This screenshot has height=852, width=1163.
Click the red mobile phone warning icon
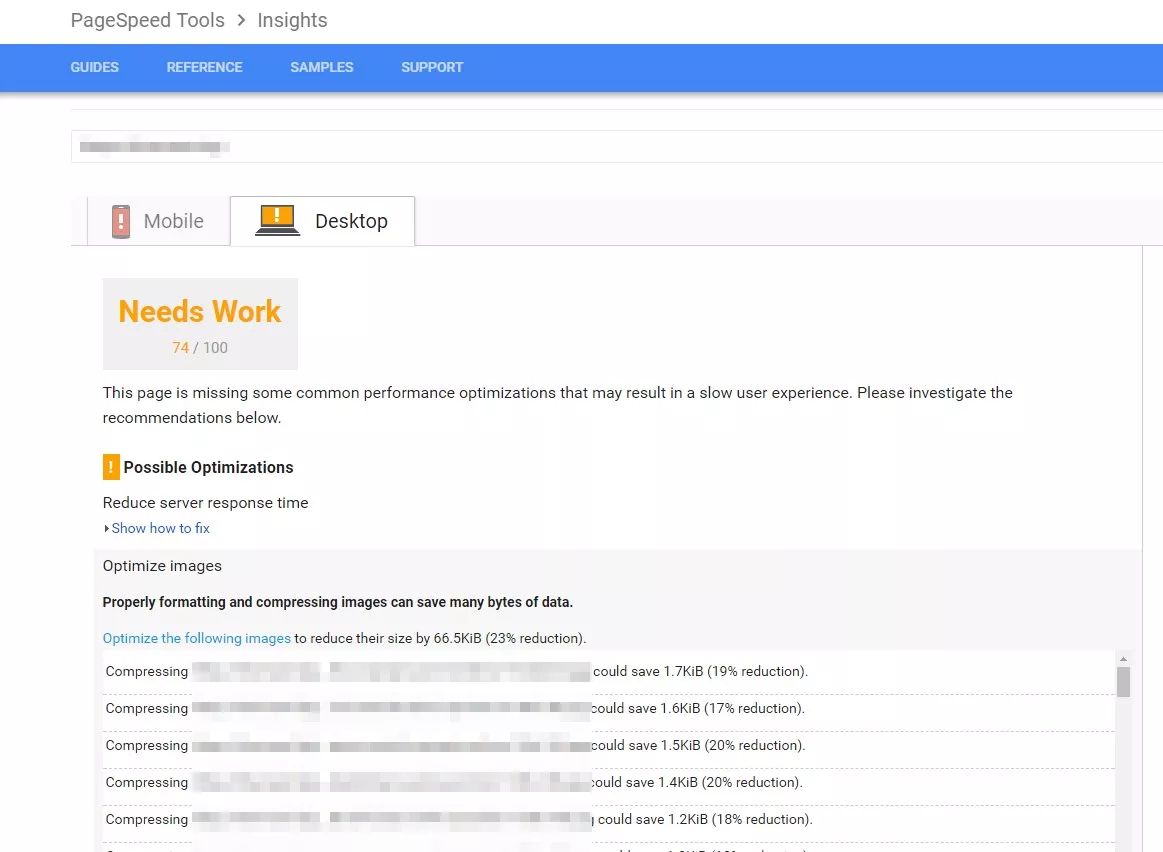(121, 222)
